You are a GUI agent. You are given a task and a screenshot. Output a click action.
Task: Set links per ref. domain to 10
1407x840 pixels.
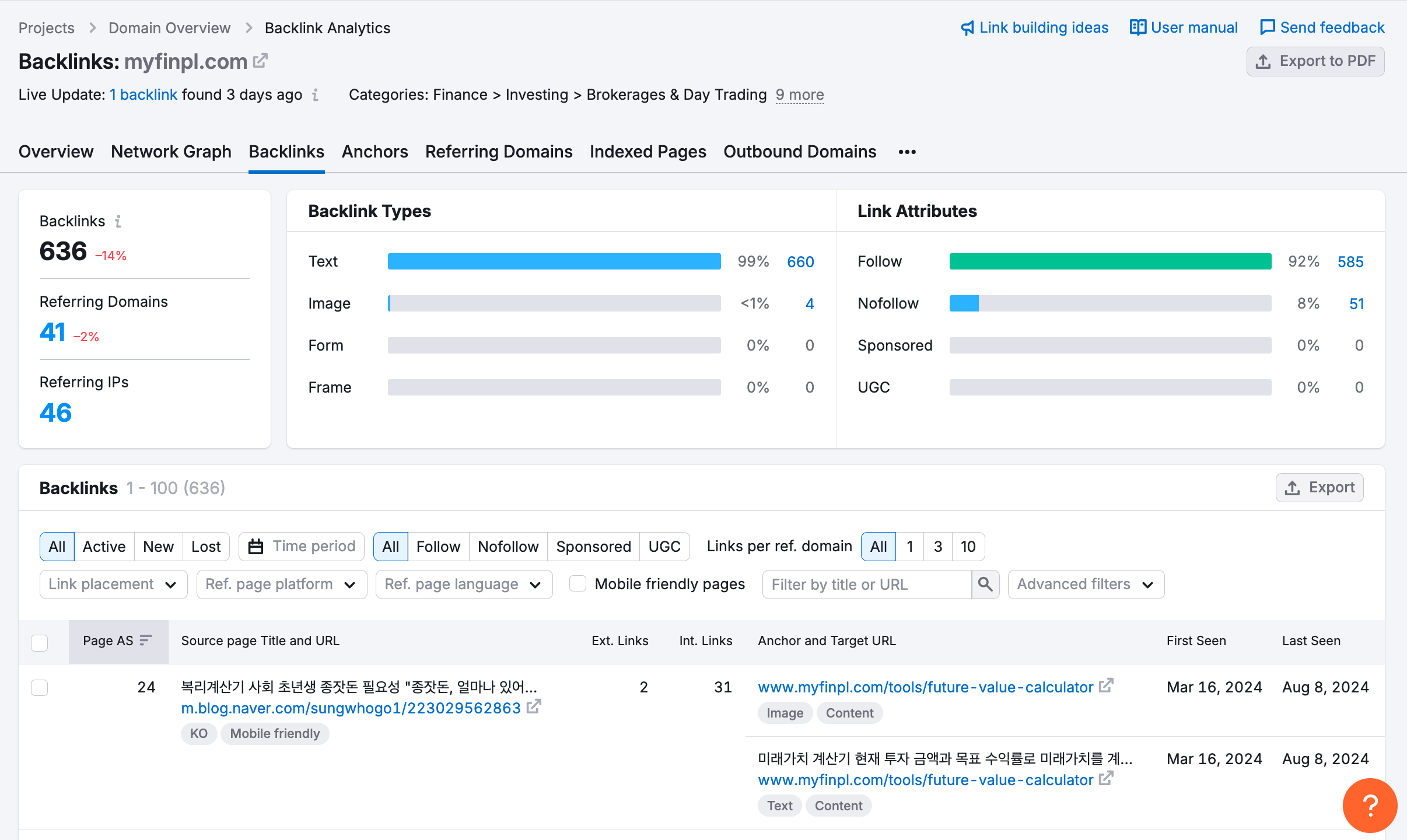[968, 547]
